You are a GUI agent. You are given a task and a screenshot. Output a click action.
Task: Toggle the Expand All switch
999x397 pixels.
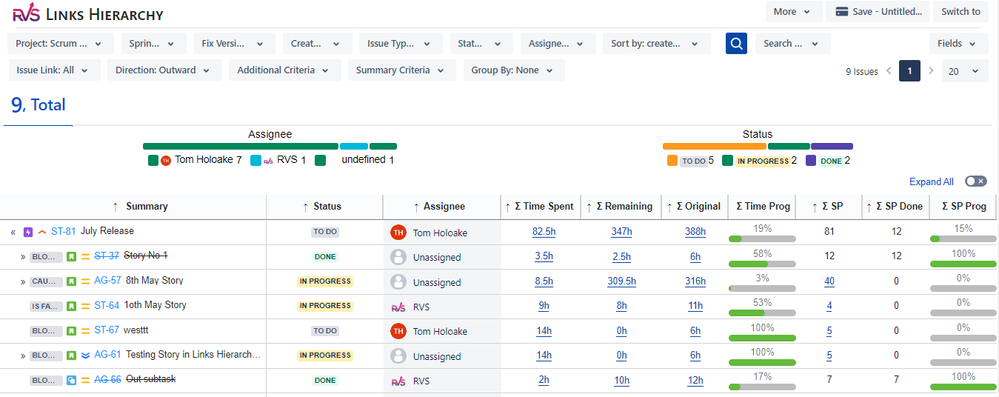(x=975, y=182)
